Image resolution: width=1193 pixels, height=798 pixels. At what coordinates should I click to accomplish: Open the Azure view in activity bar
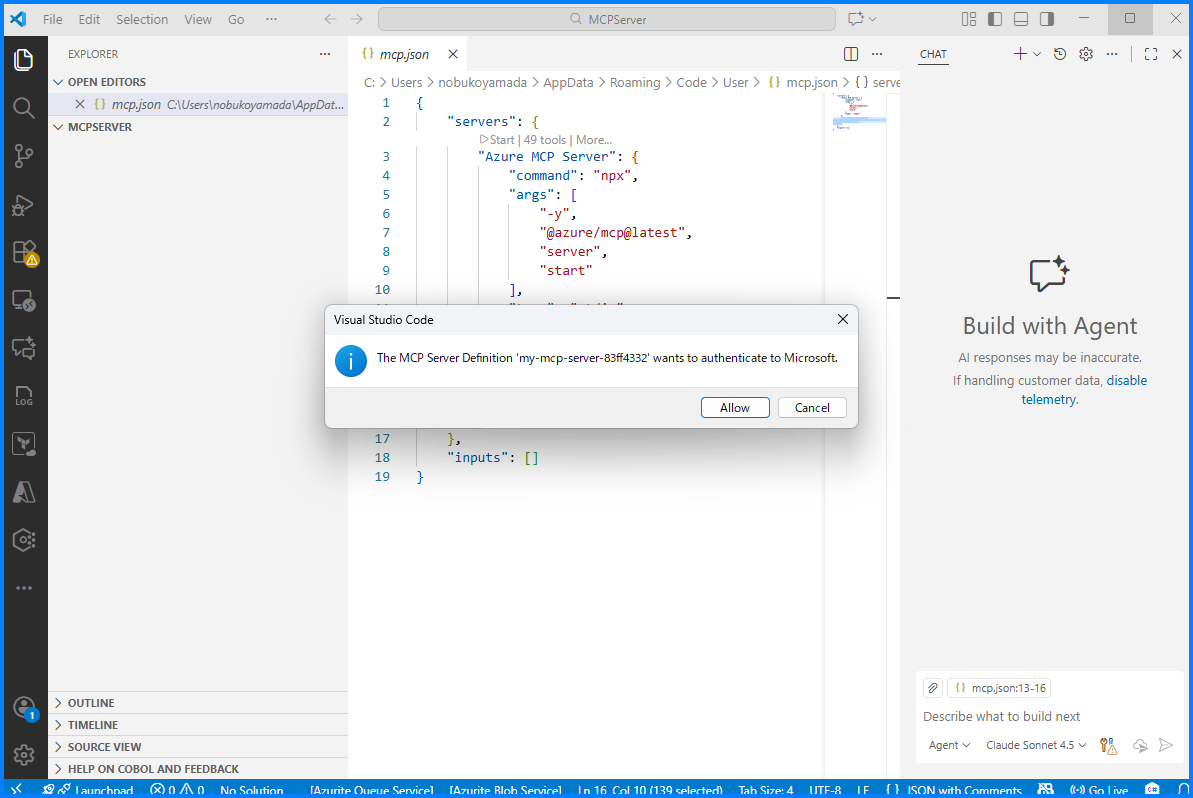(x=24, y=492)
